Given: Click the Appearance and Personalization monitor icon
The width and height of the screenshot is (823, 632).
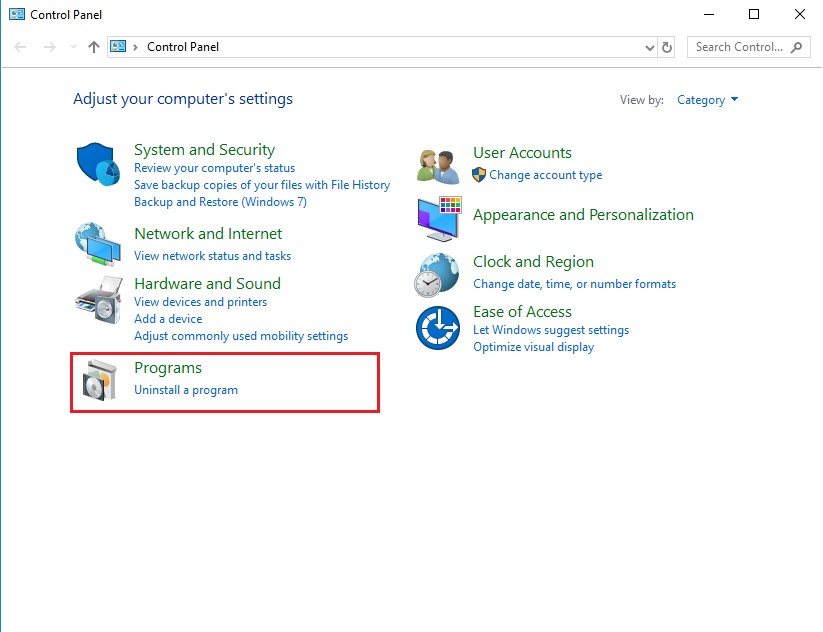Looking at the screenshot, I should (x=438, y=218).
